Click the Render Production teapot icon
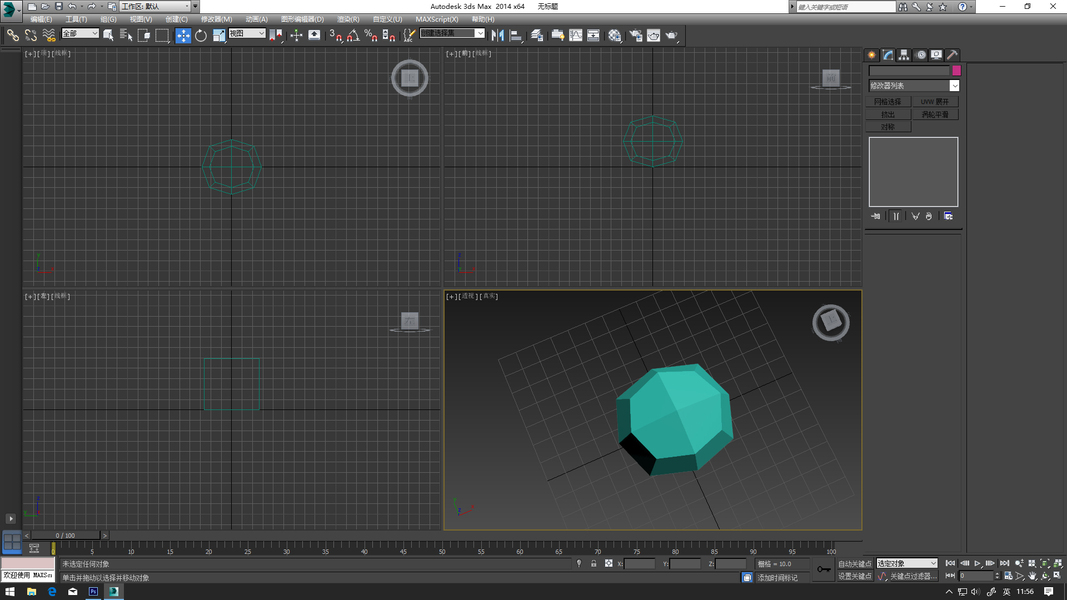1067x600 pixels. pos(672,35)
